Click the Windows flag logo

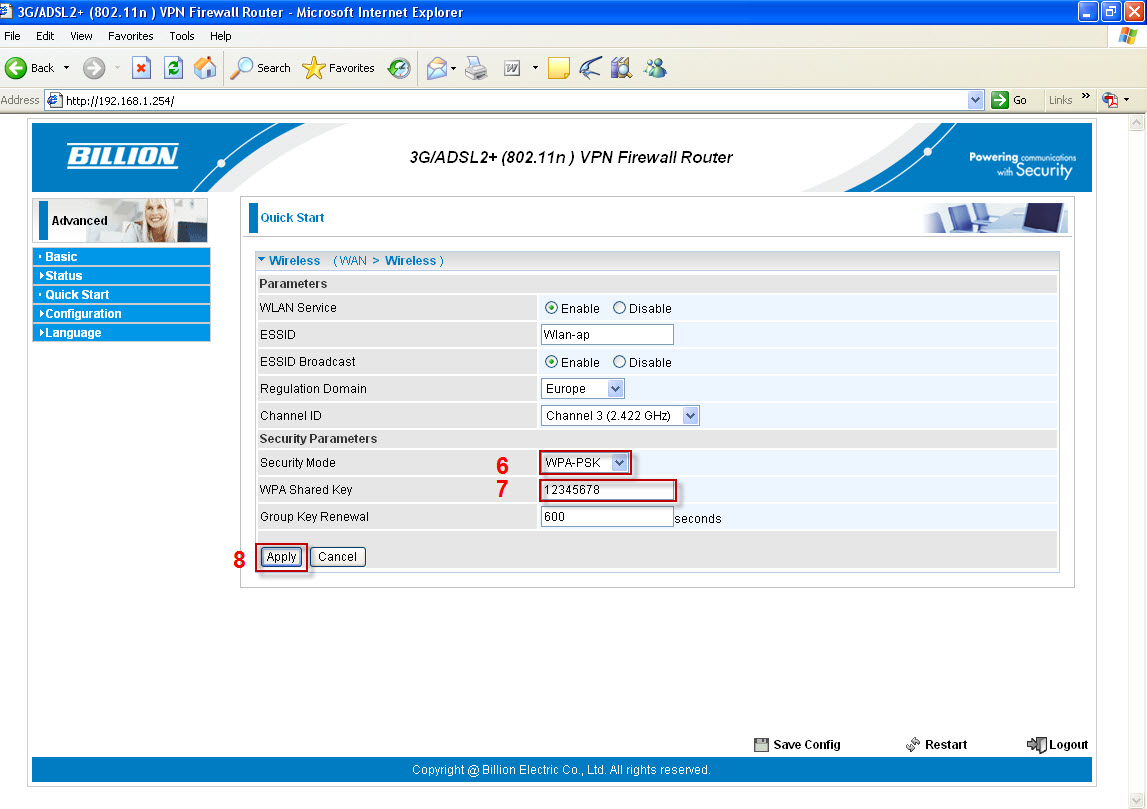coord(1128,36)
